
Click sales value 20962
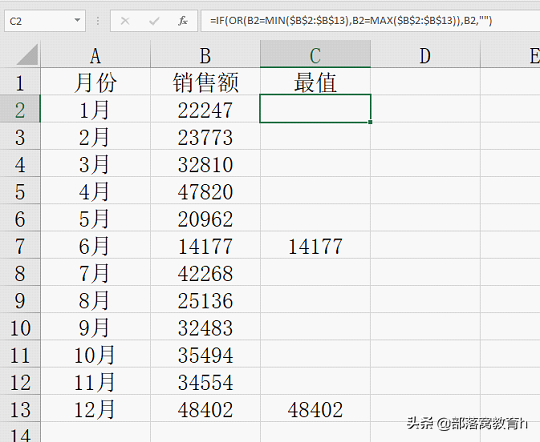205,219
